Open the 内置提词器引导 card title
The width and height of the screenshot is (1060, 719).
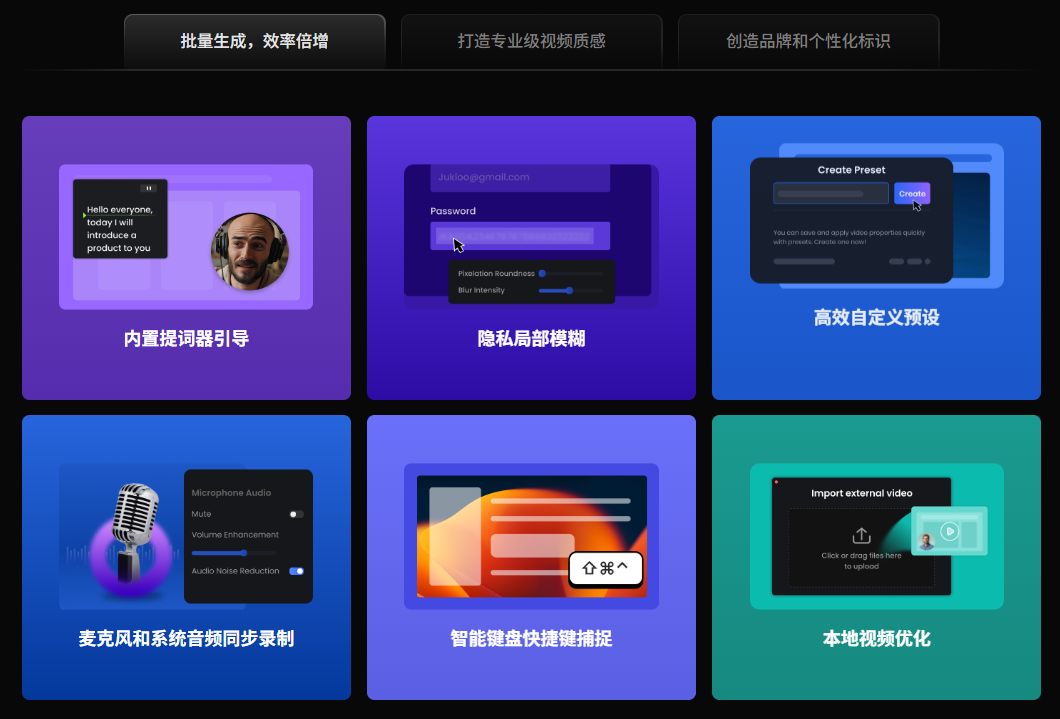click(x=186, y=339)
